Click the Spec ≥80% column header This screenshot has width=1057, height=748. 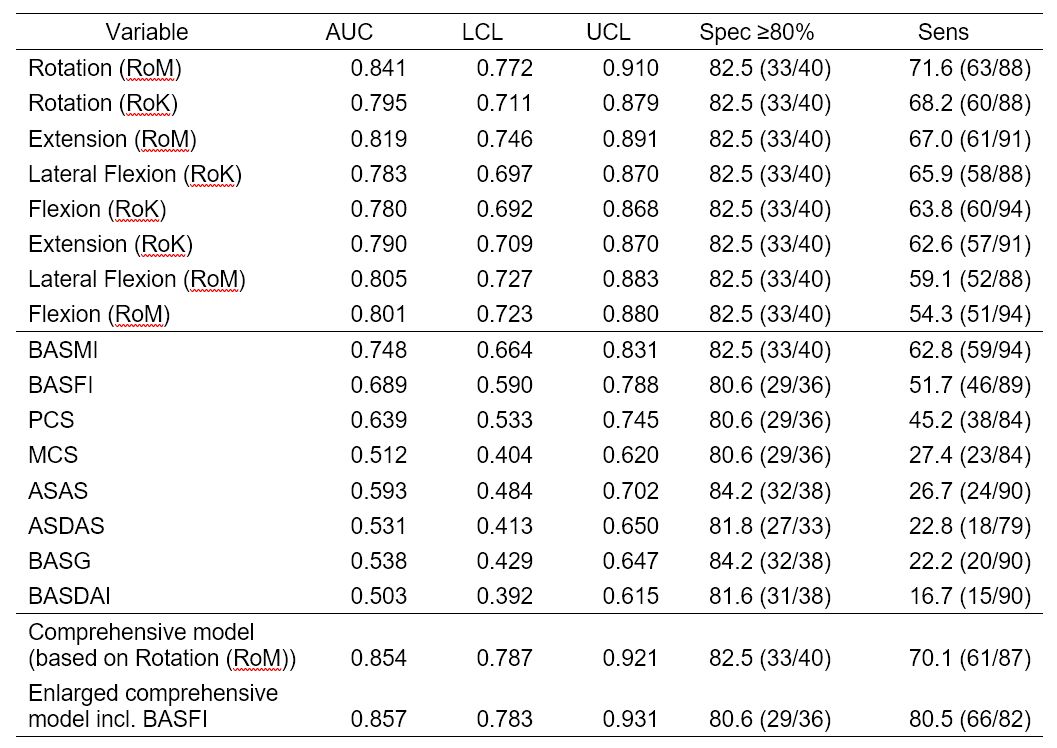point(757,32)
